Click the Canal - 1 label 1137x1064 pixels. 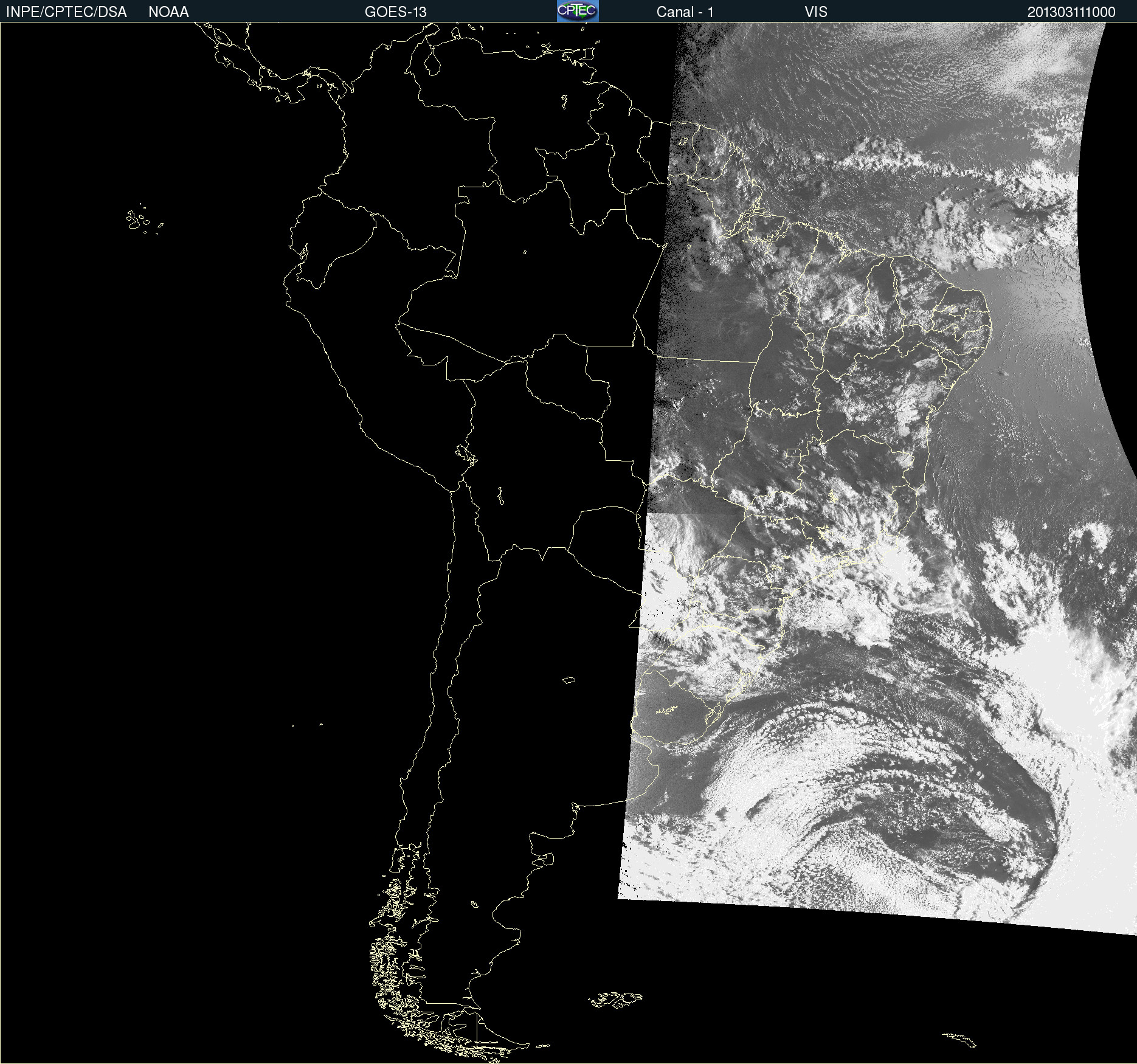click(x=685, y=12)
